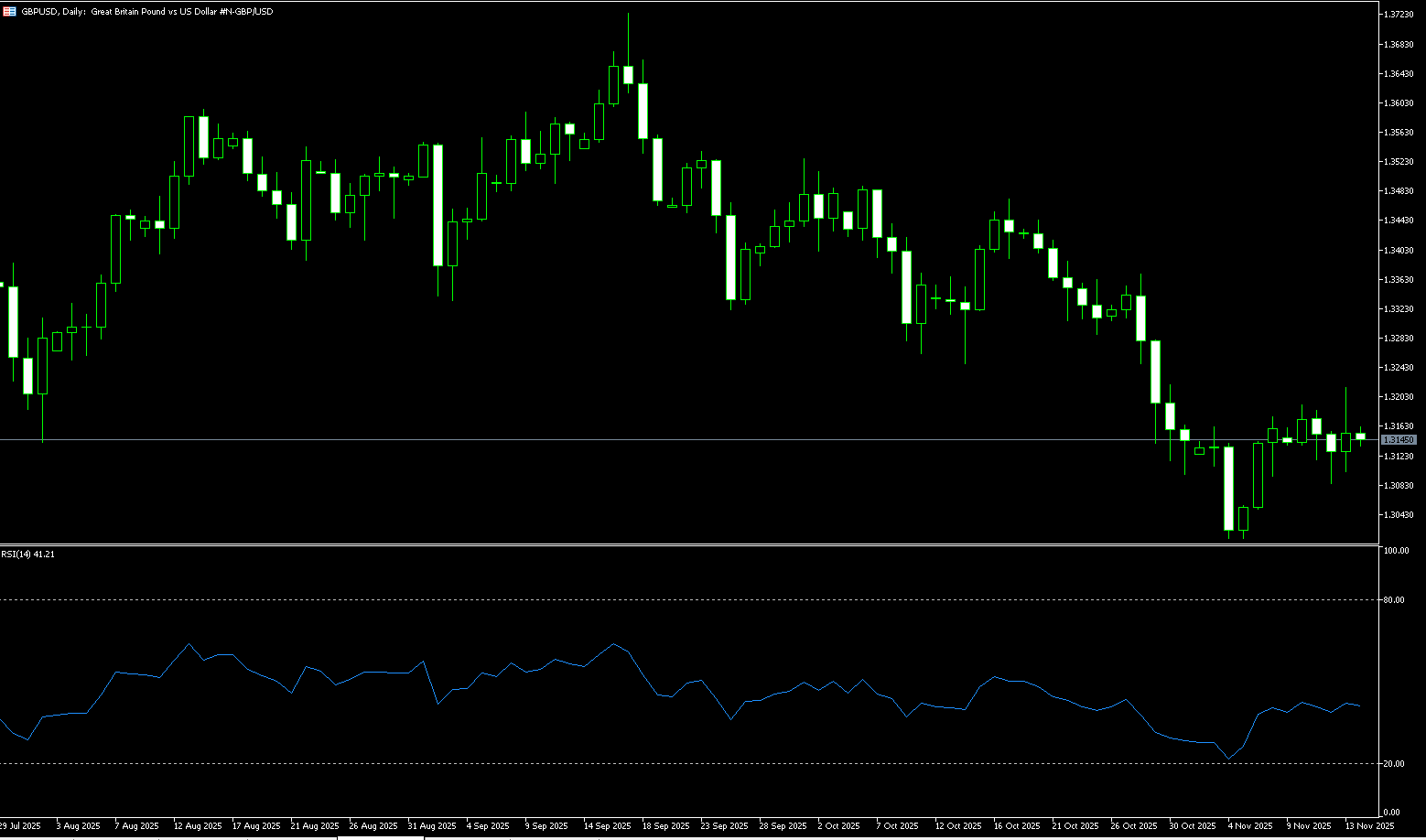Click the 7 Oct 2025 date label

[897, 825]
